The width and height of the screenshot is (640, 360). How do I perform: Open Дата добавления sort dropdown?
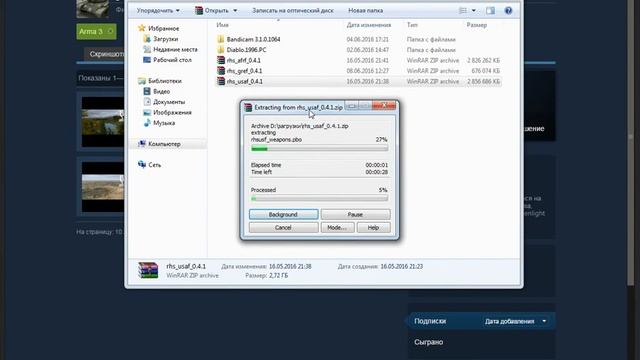[516, 321]
